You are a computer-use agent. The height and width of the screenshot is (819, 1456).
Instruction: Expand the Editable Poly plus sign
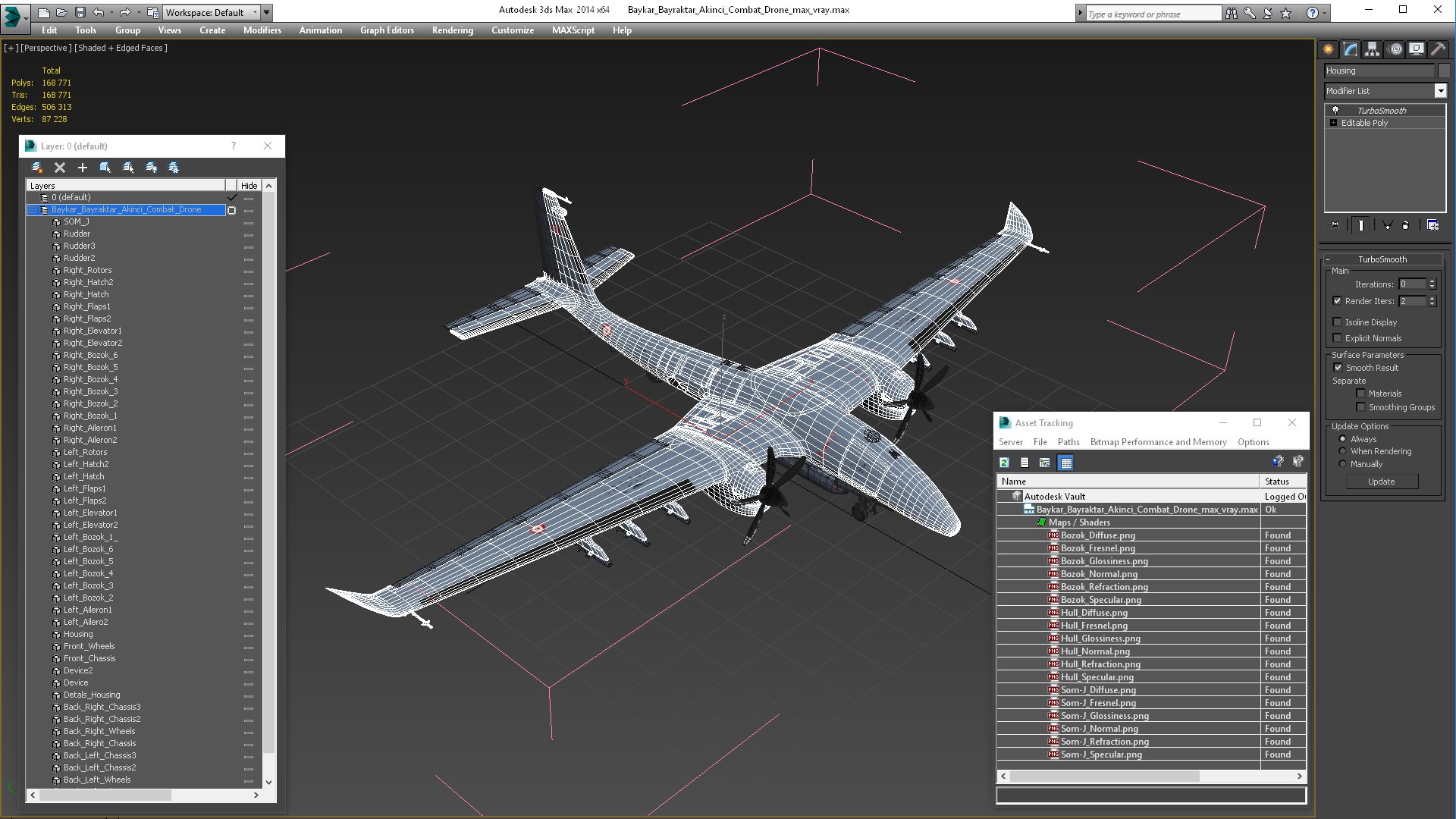pos(1333,123)
